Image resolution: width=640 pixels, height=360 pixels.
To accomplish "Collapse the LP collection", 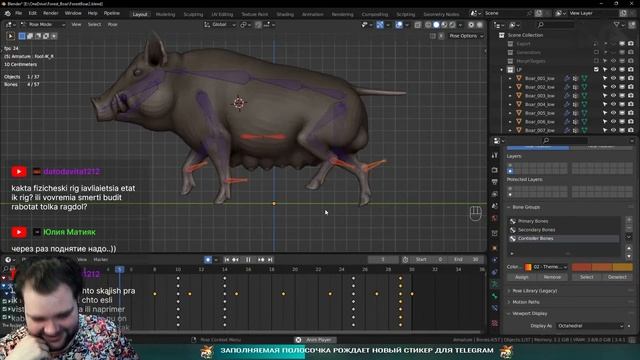I will [502, 70].
